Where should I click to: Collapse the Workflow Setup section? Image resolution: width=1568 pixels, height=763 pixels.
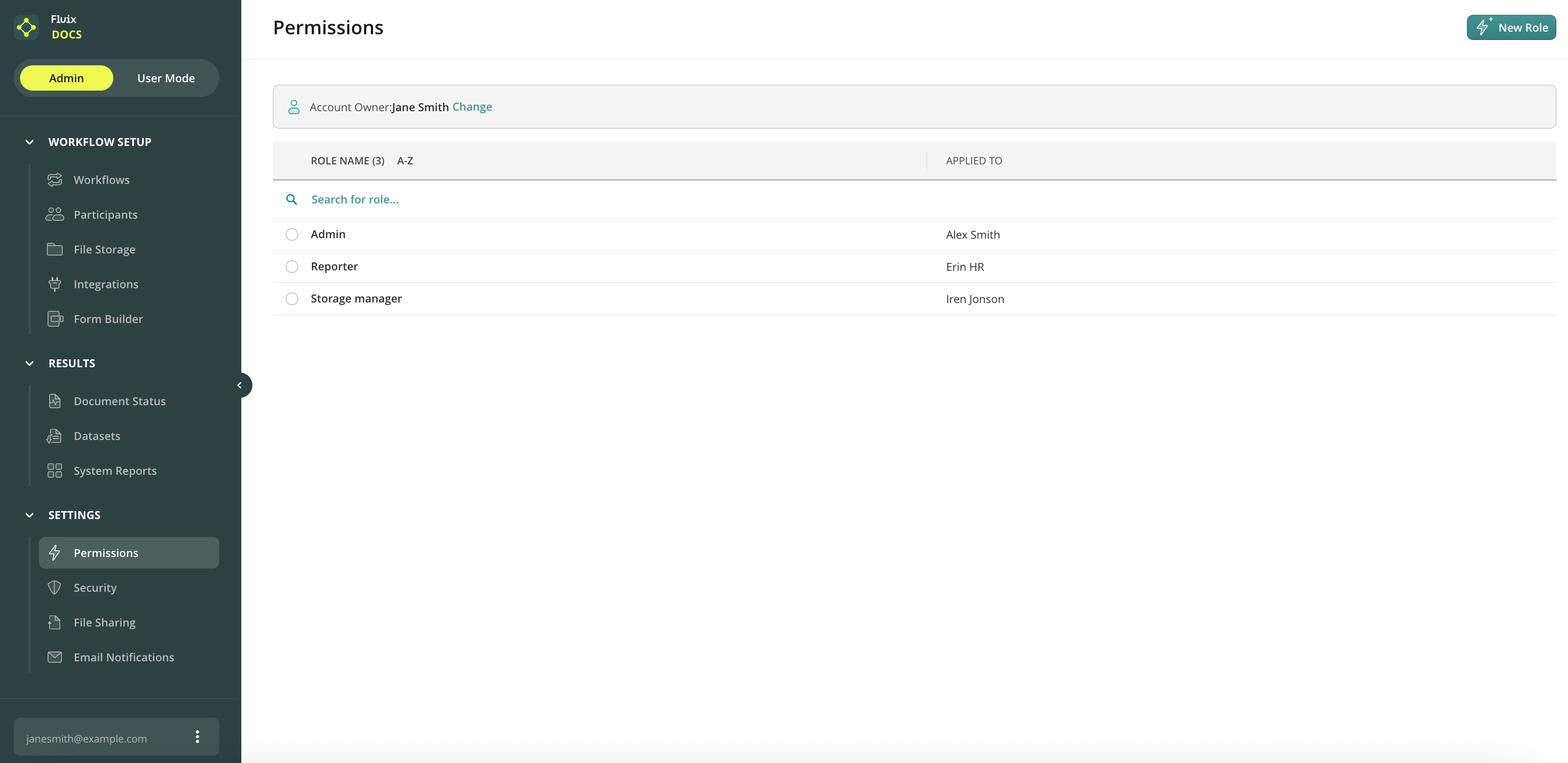click(x=29, y=142)
